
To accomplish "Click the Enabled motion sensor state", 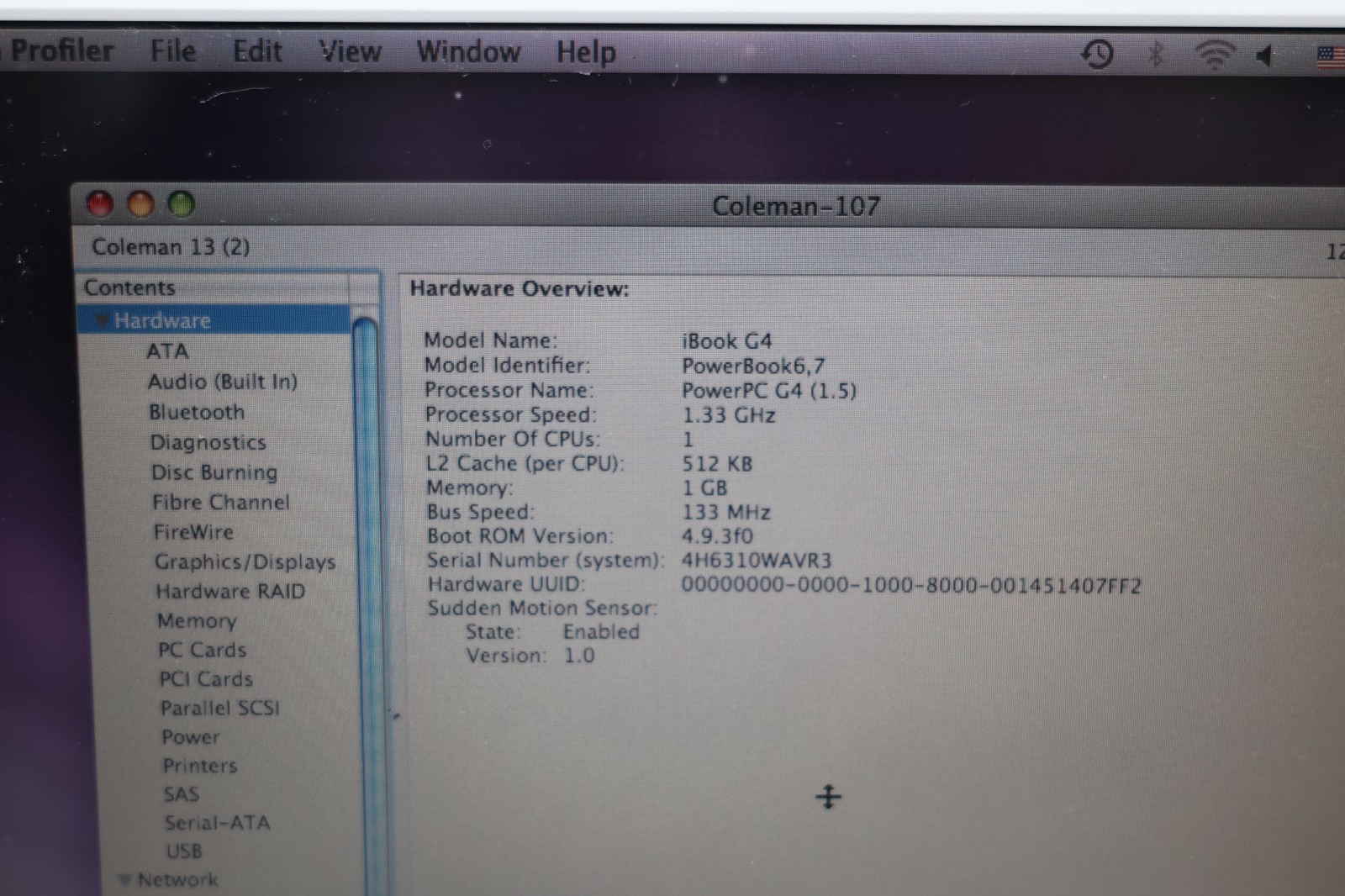I will [x=601, y=631].
